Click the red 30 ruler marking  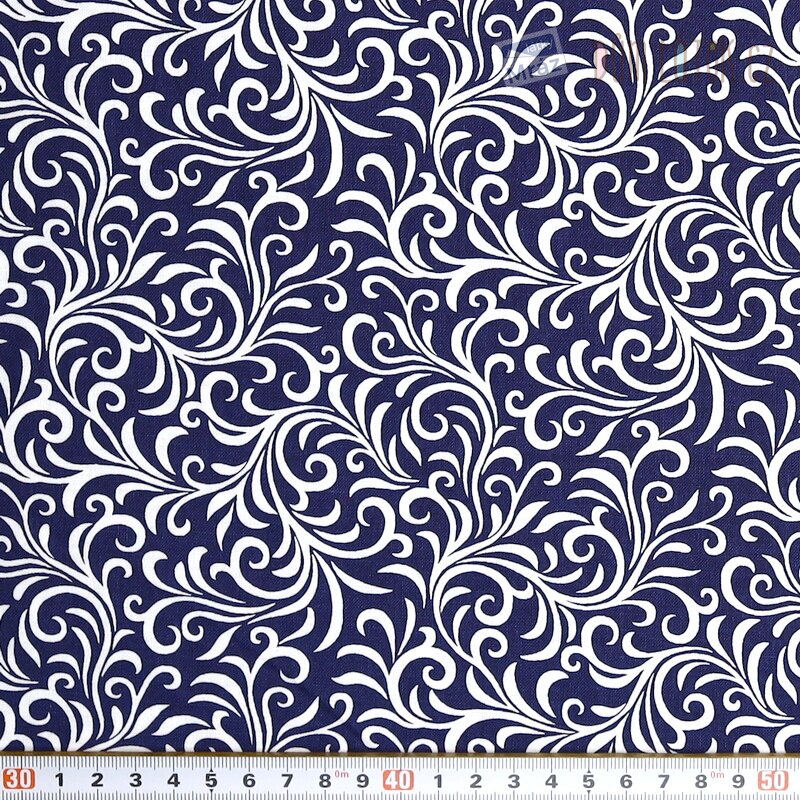[x=20, y=780]
